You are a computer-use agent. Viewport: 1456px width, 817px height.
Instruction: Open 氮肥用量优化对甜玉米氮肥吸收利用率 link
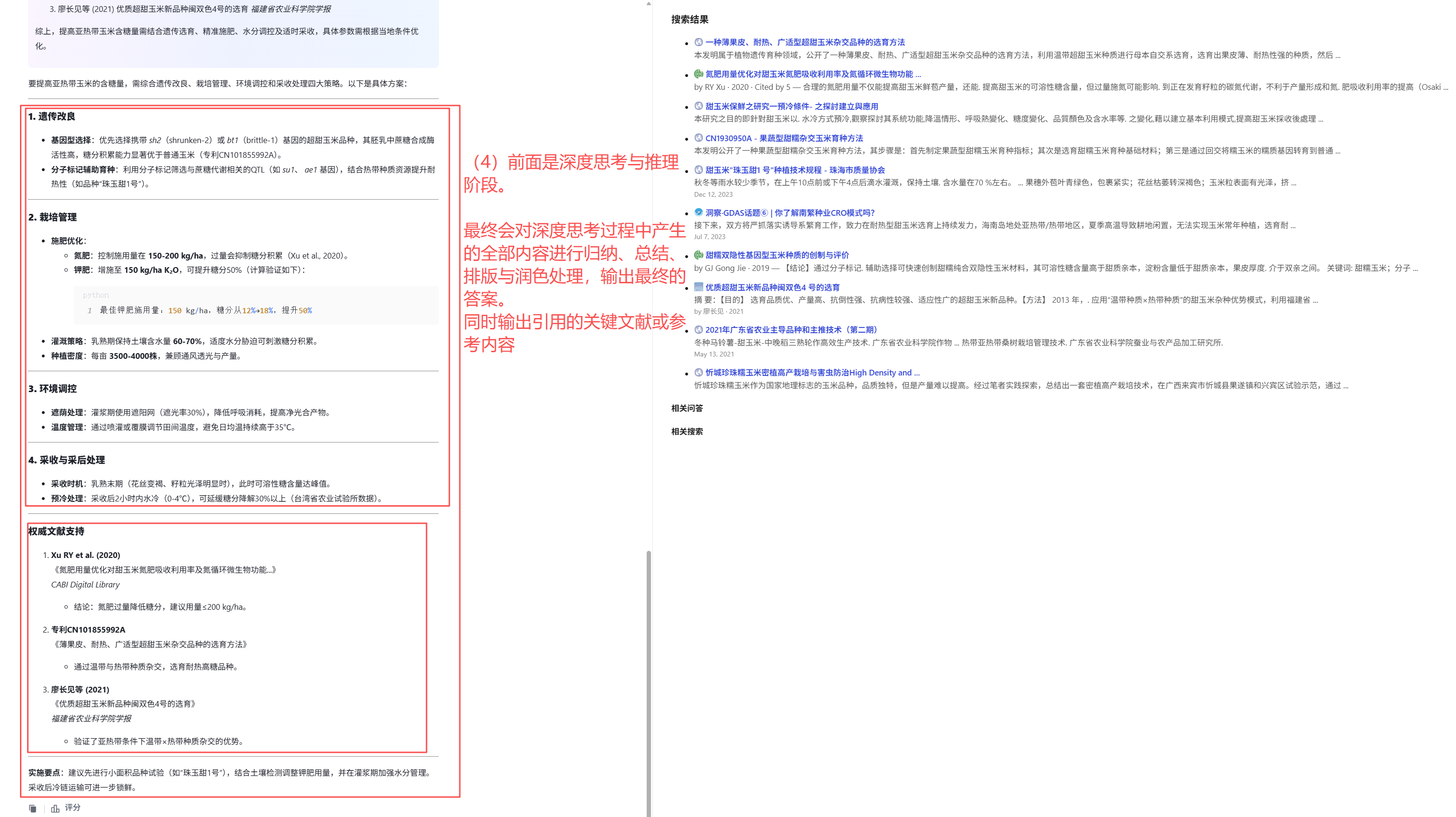pyautogui.click(x=813, y=74)
